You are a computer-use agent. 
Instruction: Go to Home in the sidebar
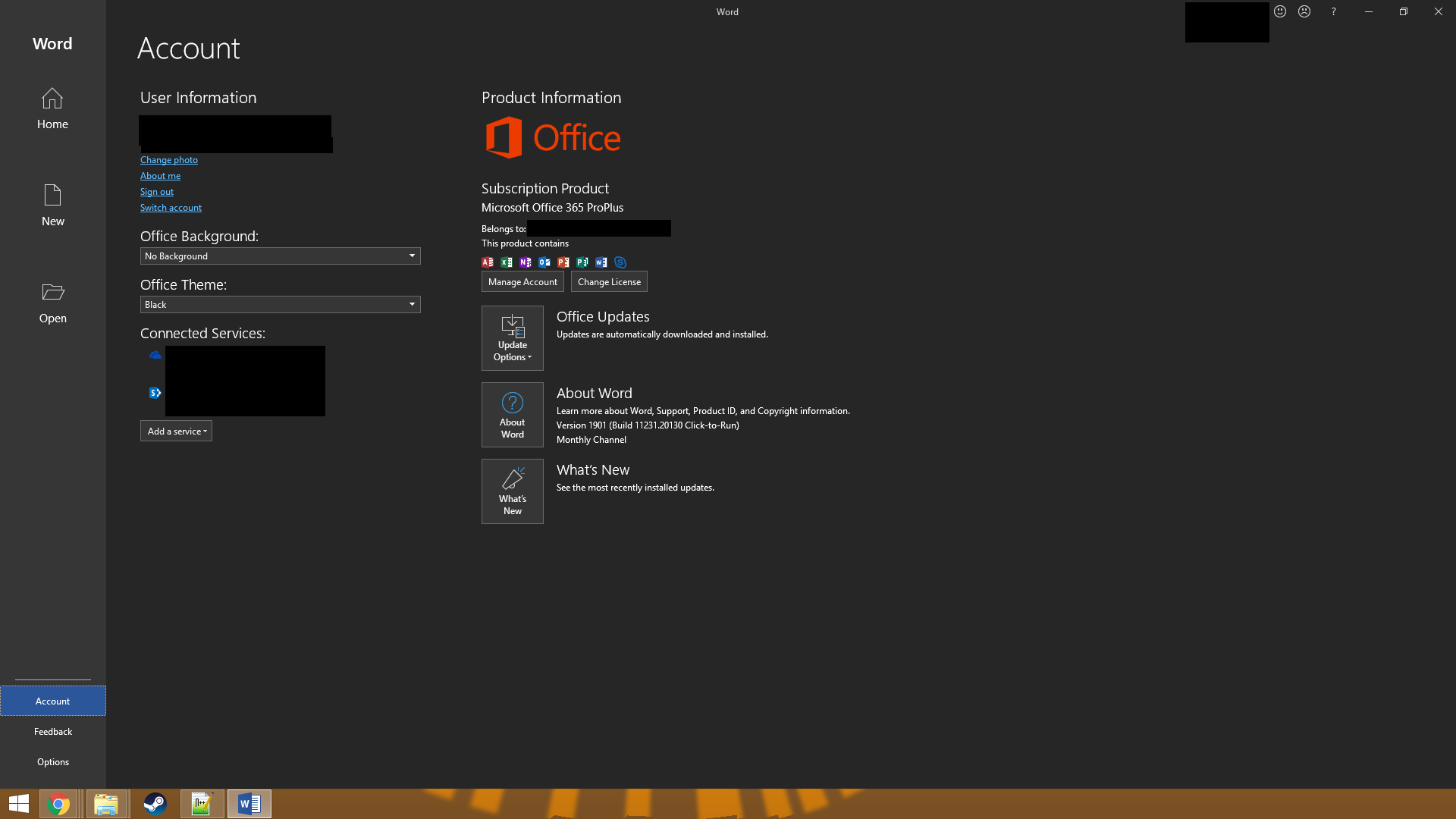pos(52,109)
